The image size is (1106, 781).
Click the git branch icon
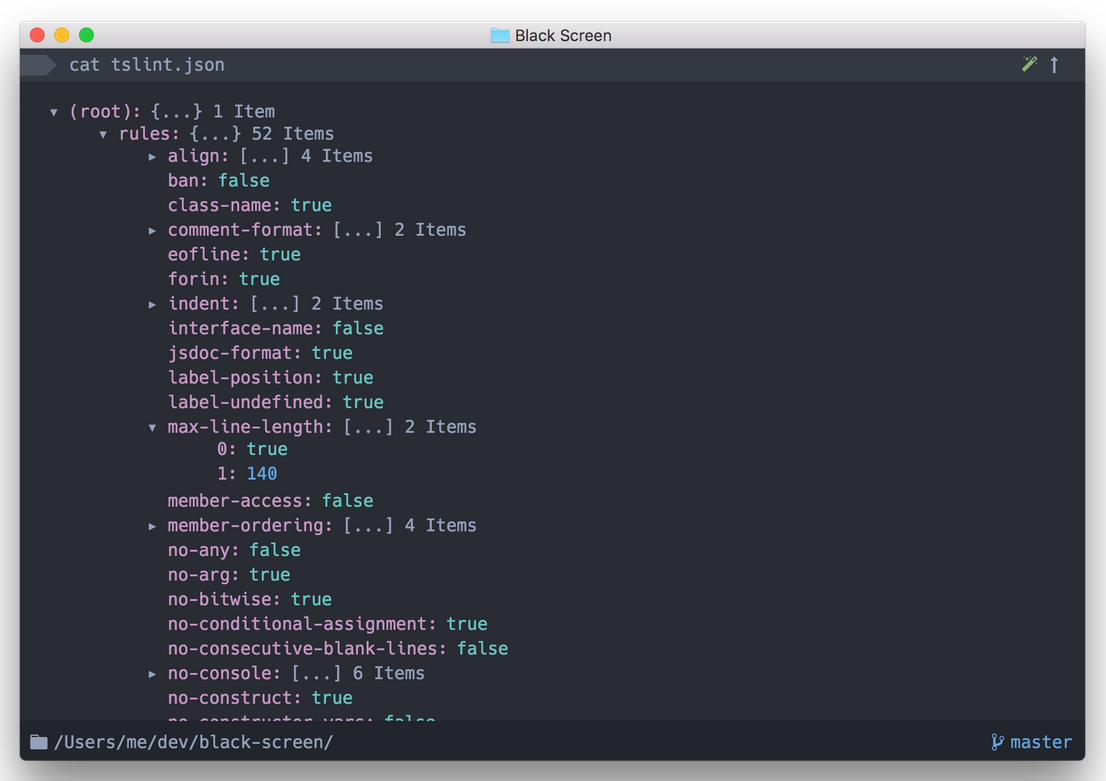(997, 742)
